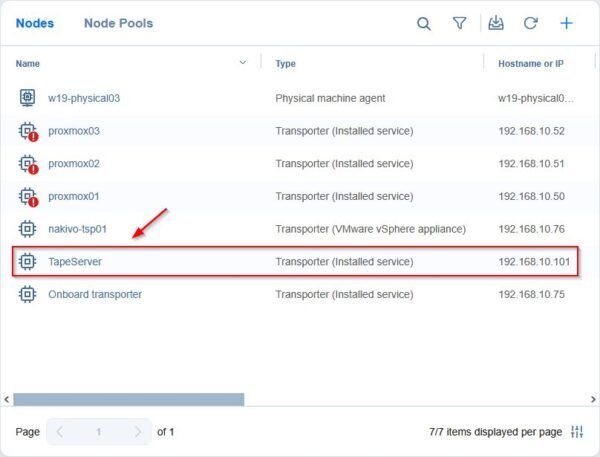This screenshot has width=600, height=457.
Task: Click the download/import icon in toolbar
Action: tap(496, 23)
